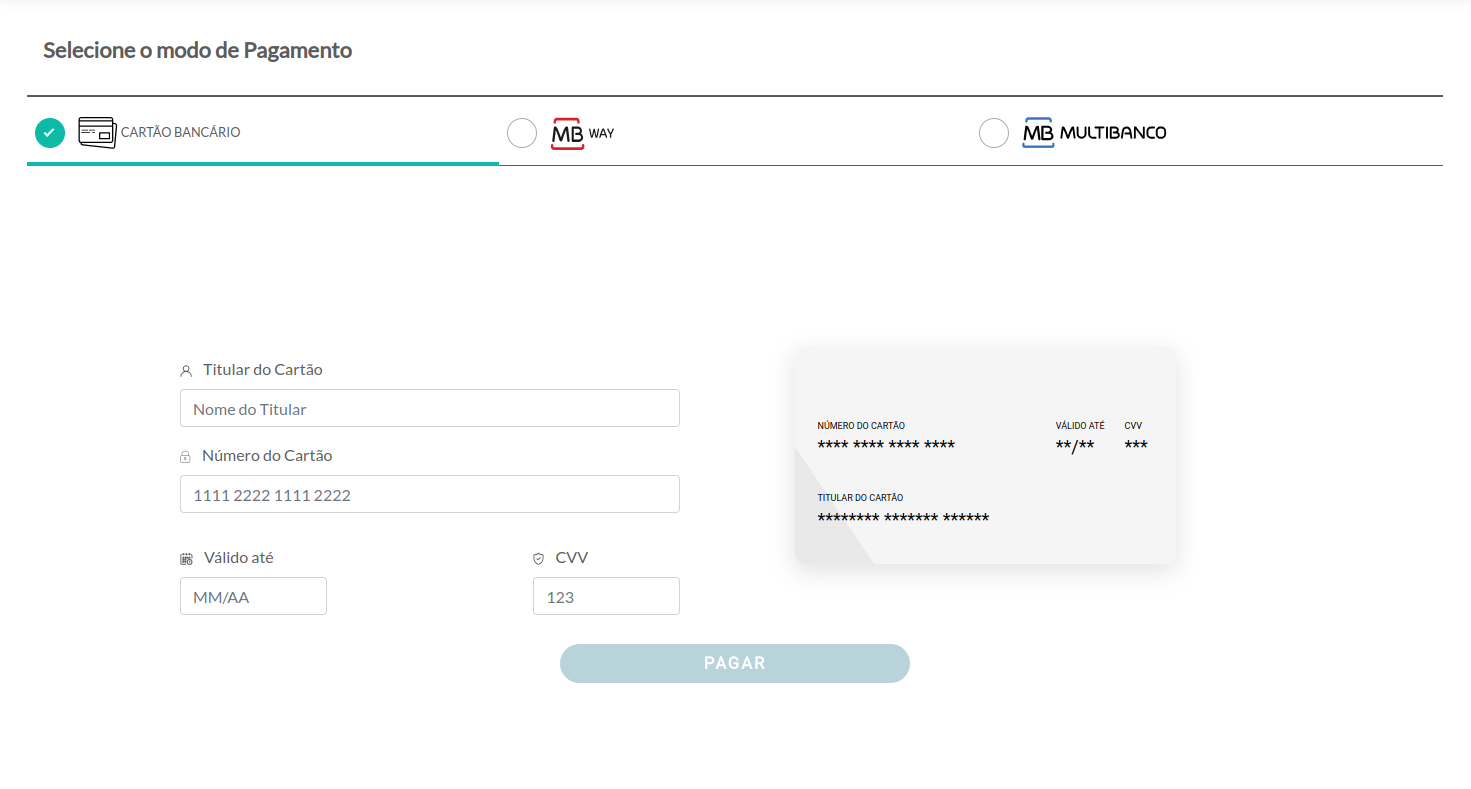Click the person icon beside Titular do Cartão
This screenshot has height=789, width=1471.
[185, 370]
